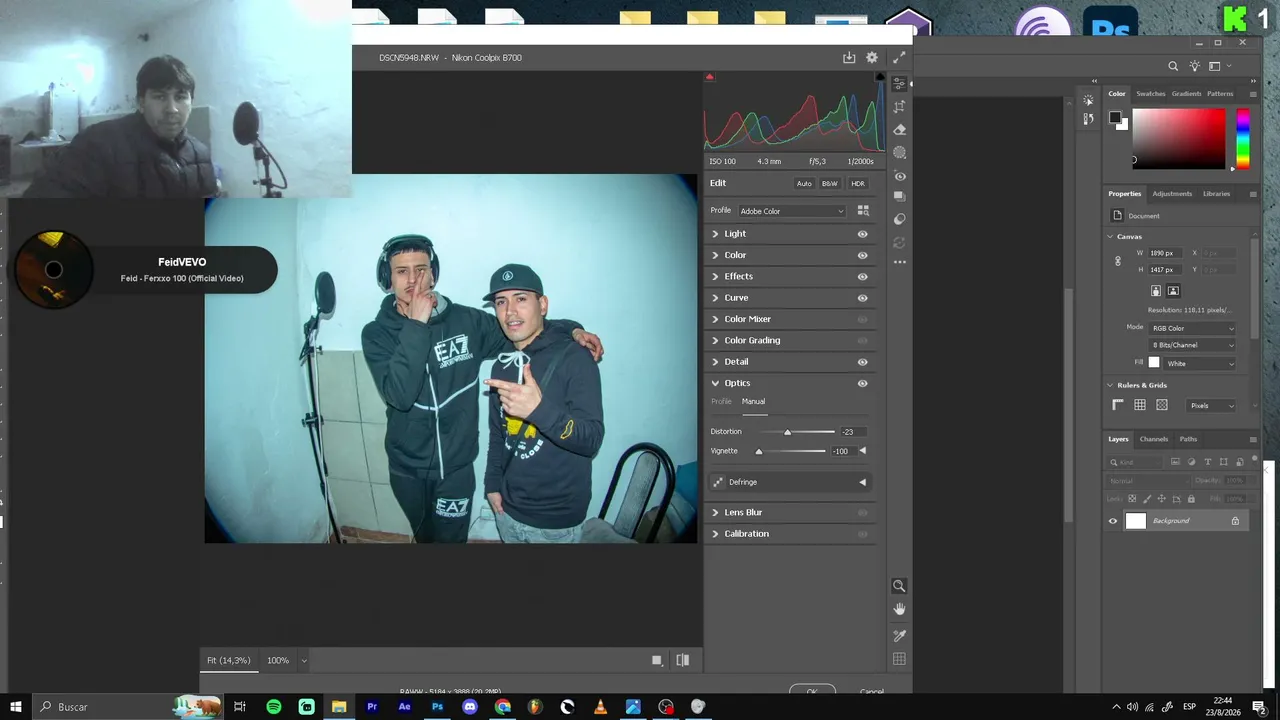Select the color sampler eyedropper tool
Image resolution: width=1280 pixels, height=720 pixels.
899,635
